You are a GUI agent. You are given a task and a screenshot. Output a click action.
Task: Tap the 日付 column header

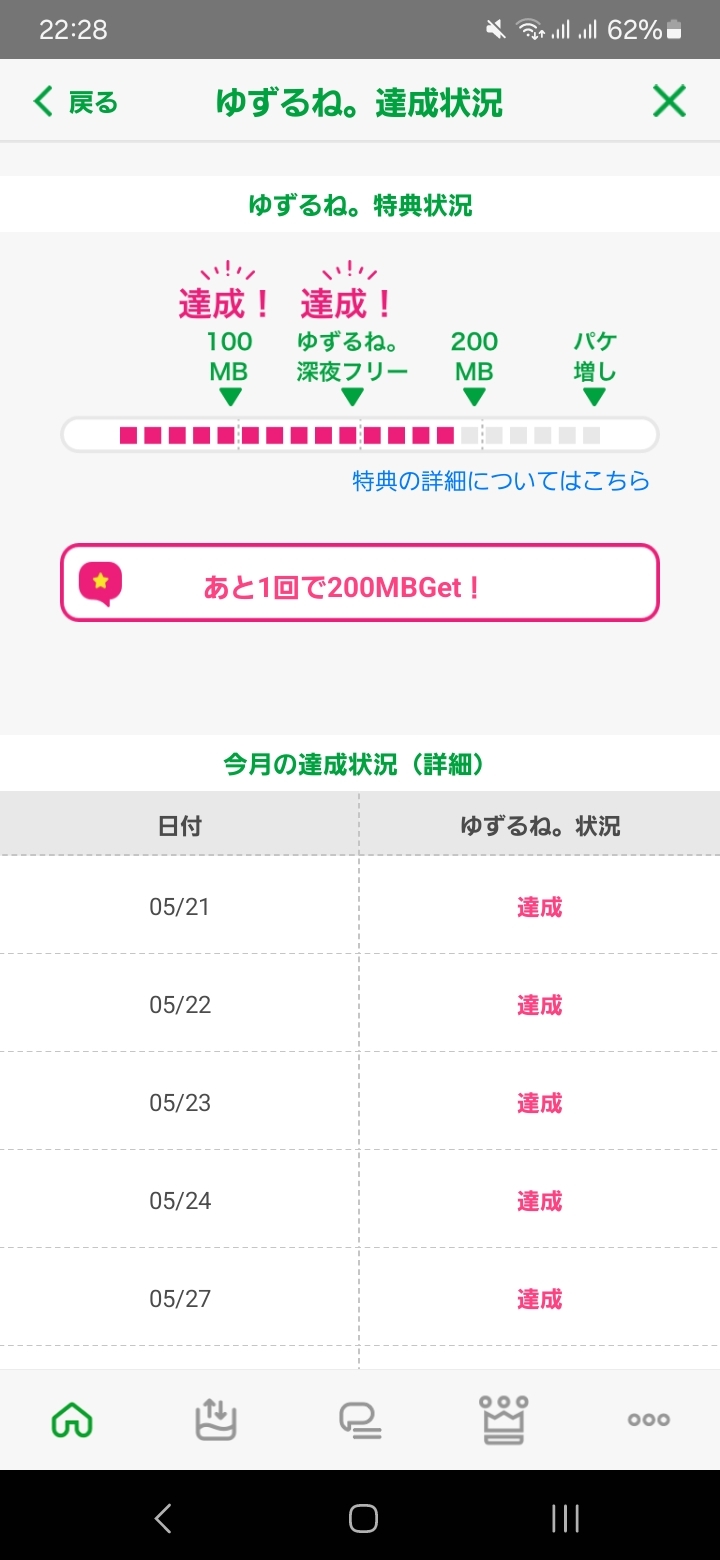tap(180, 825)
